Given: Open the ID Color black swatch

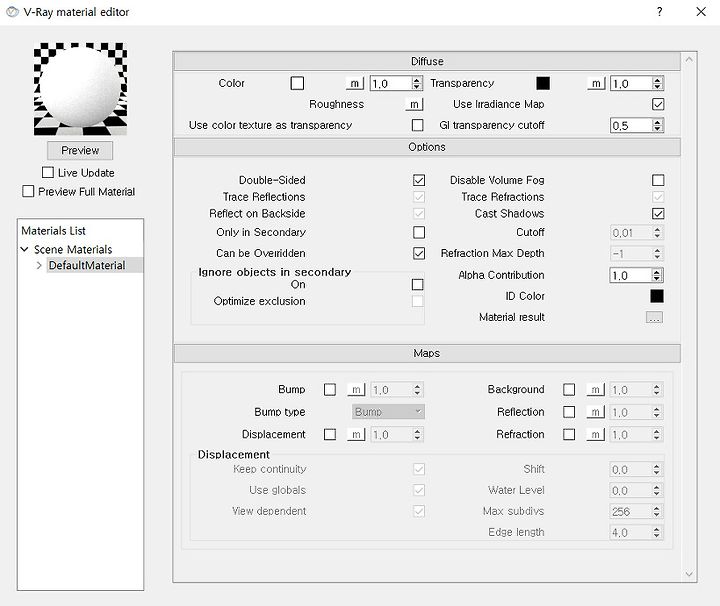Looking at the screenshot, I should pos(657,296).
